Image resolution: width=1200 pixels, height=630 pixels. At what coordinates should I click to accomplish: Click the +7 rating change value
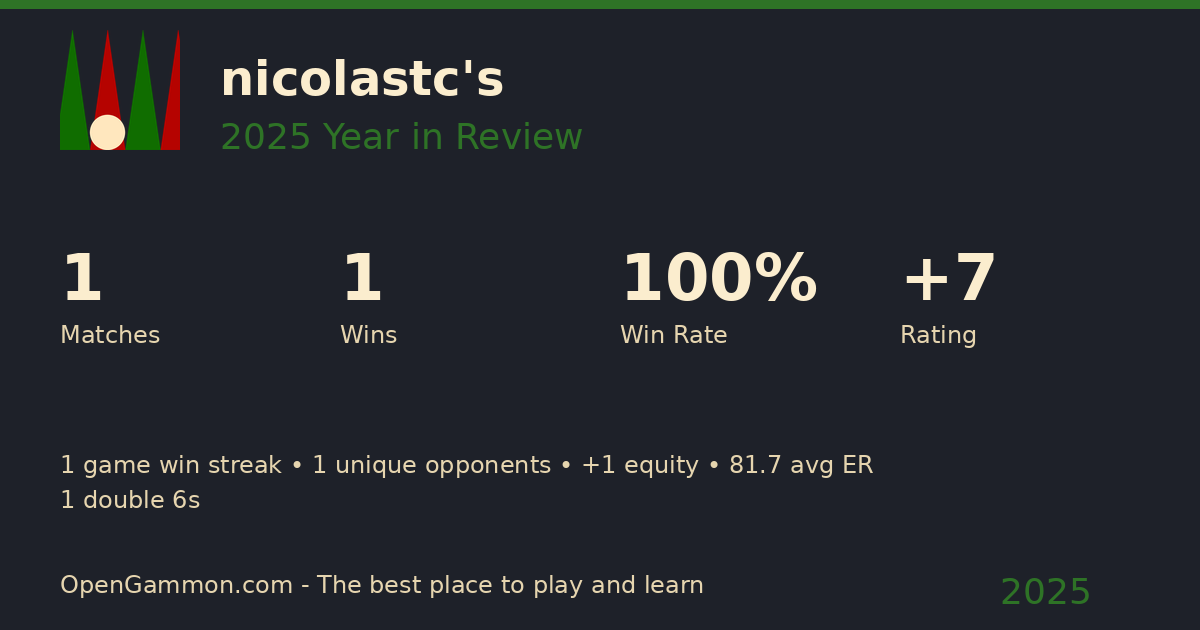pos(948,280)
